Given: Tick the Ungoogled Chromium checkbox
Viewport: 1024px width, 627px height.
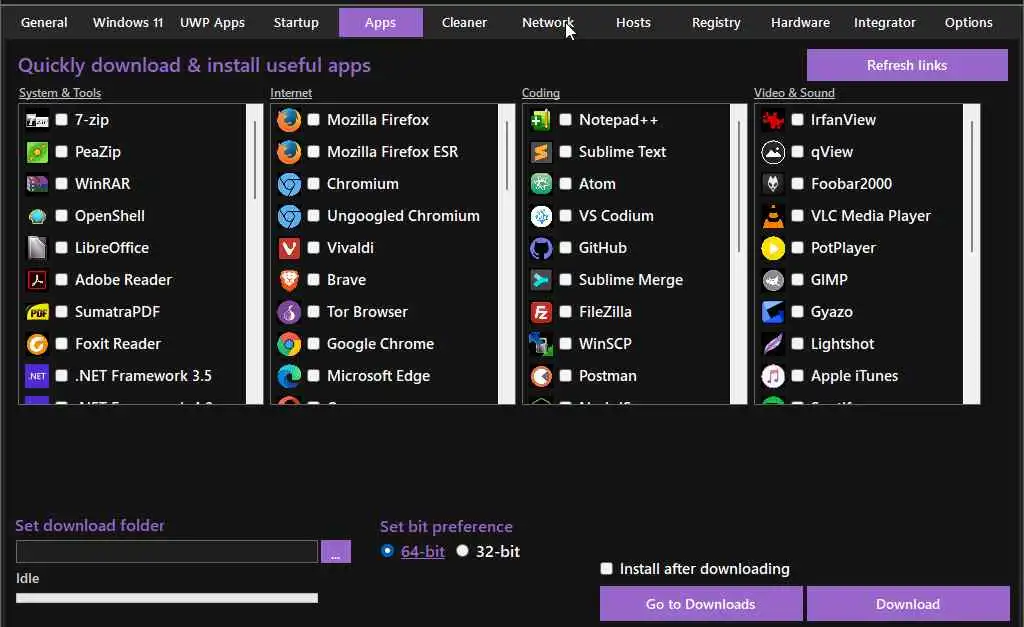Looking at the screenshot, I should [313, 216].
